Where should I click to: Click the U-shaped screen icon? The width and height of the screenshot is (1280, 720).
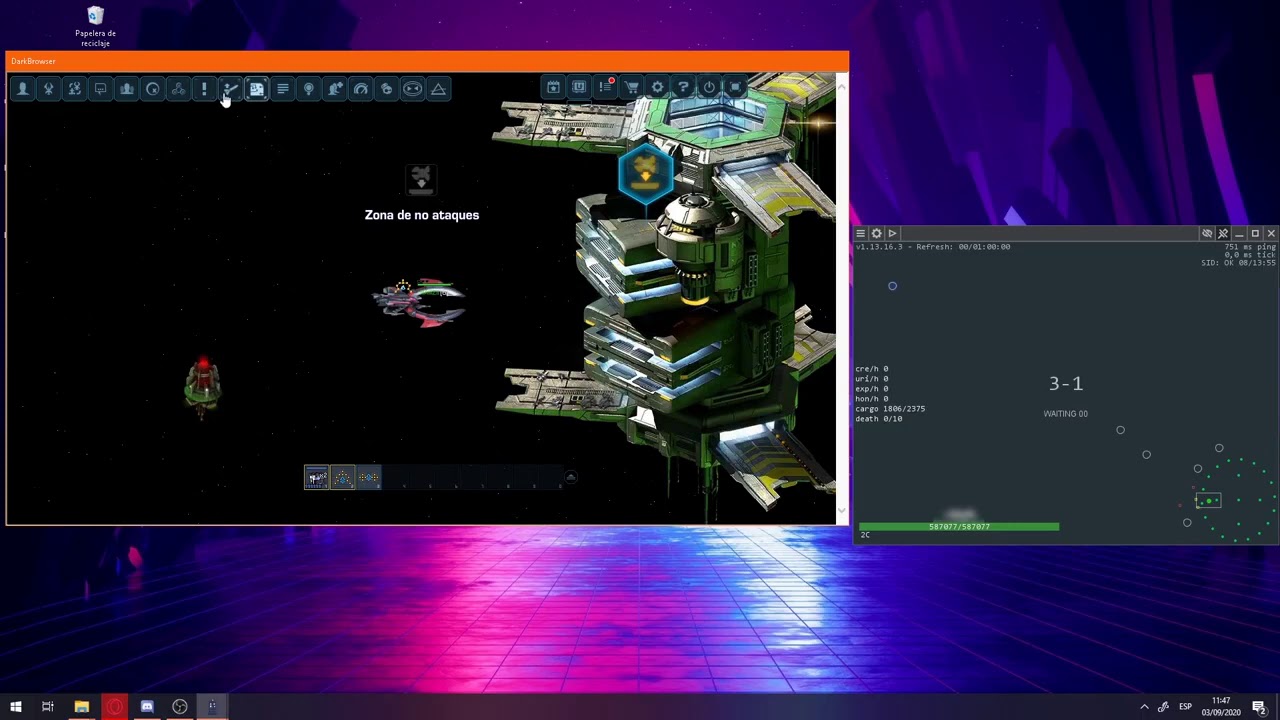pos(579,87)
